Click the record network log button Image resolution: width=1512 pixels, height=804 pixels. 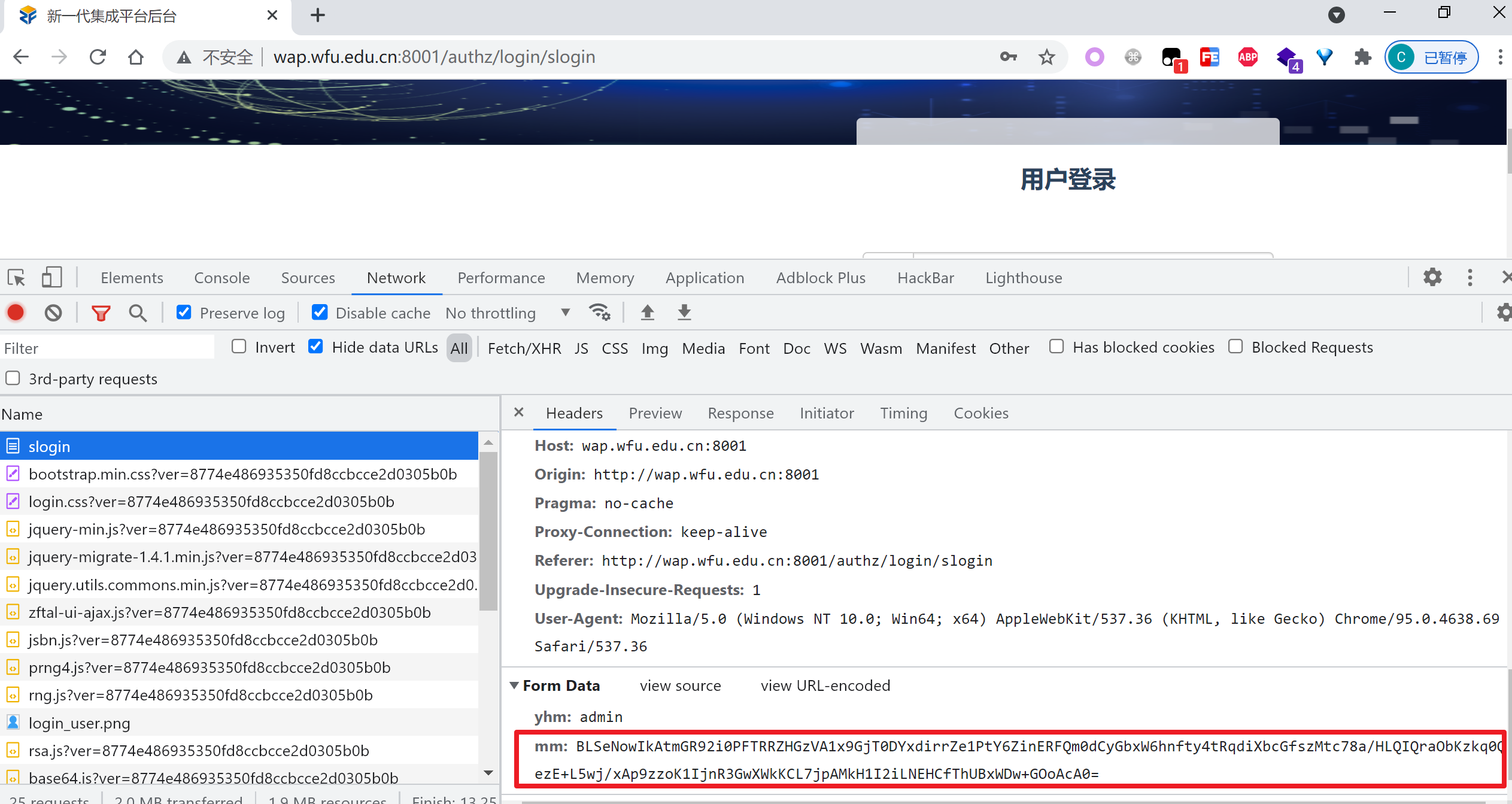(x=16, y=313)
